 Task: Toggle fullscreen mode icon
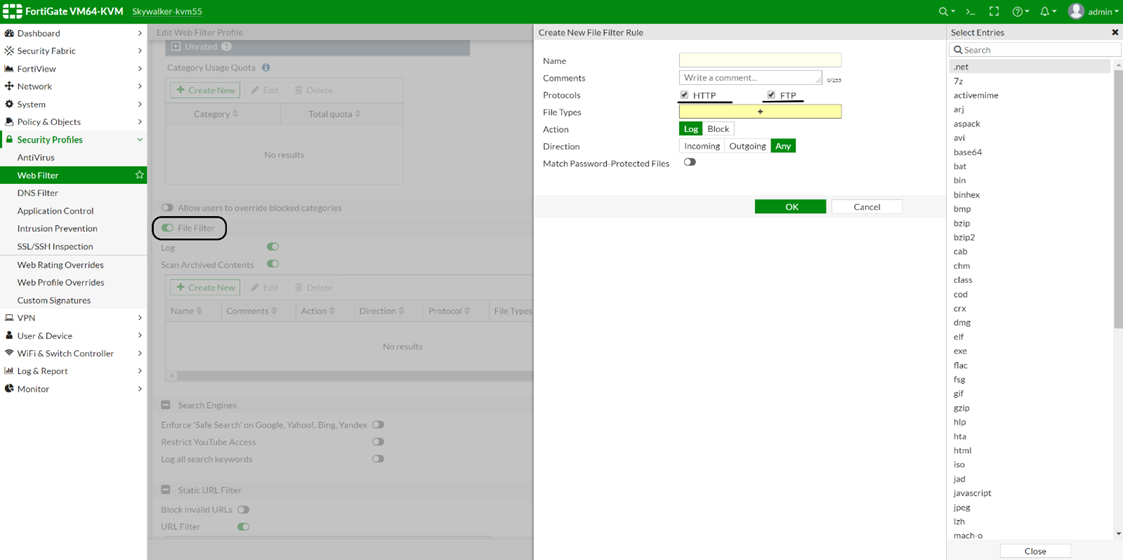pos(994,11)
